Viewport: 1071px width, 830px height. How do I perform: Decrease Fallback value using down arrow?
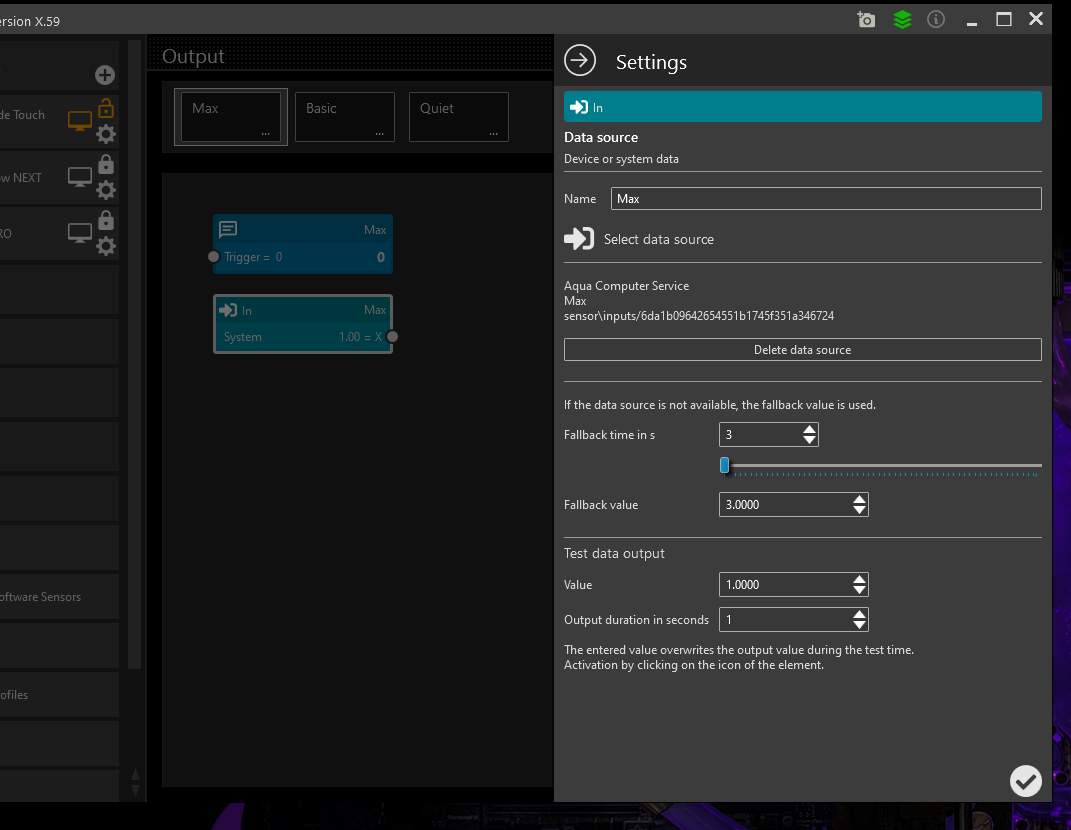(859, 510)
